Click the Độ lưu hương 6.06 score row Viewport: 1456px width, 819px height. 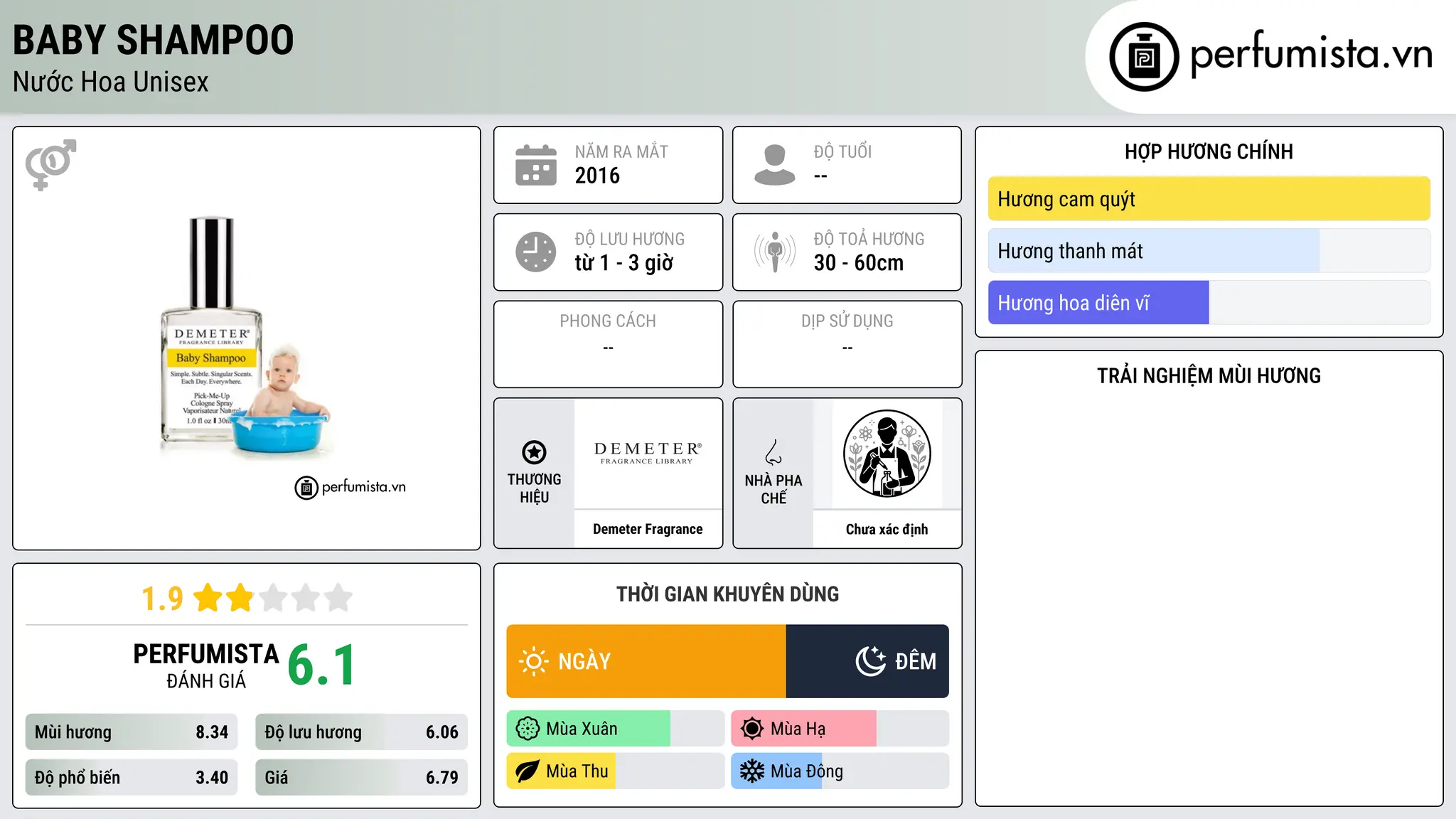(361, 732)
